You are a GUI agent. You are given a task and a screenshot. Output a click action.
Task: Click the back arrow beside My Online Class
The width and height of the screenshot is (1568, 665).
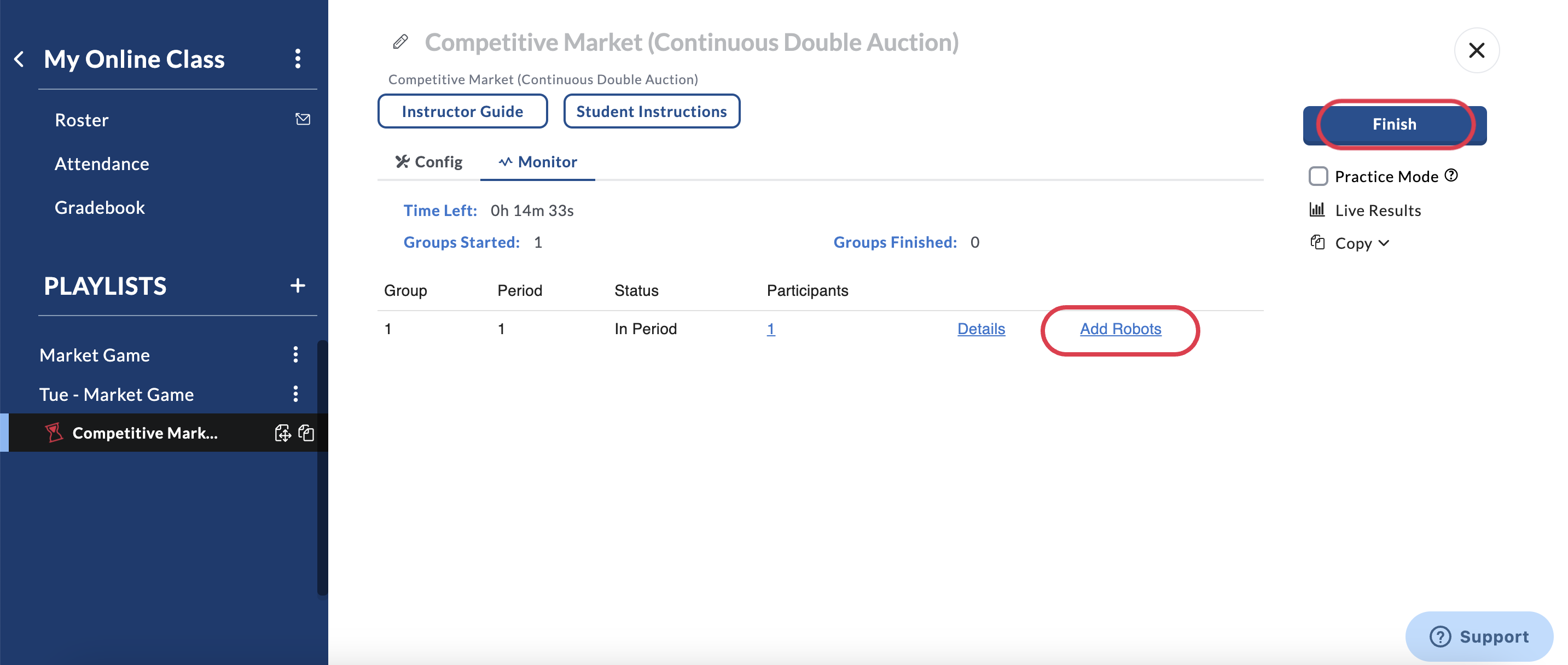[x=20, y=59]
